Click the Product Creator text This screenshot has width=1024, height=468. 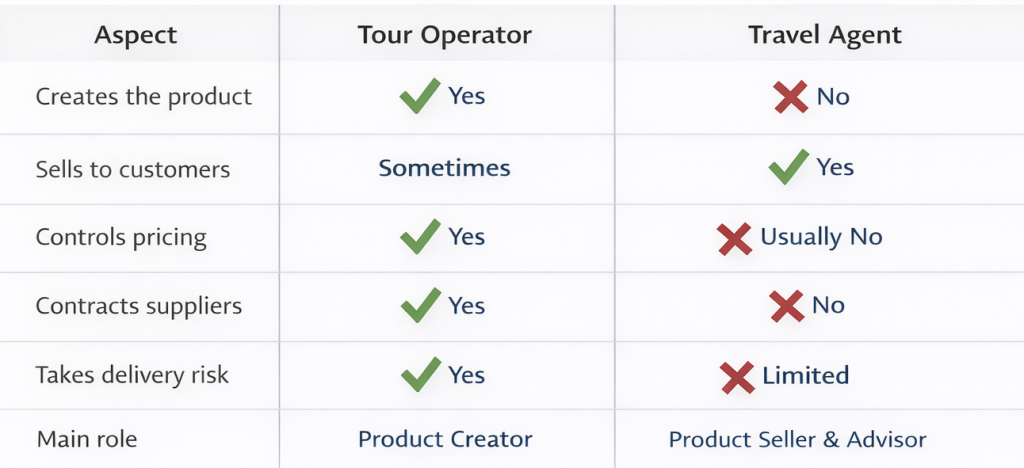(x=445, y=439)
